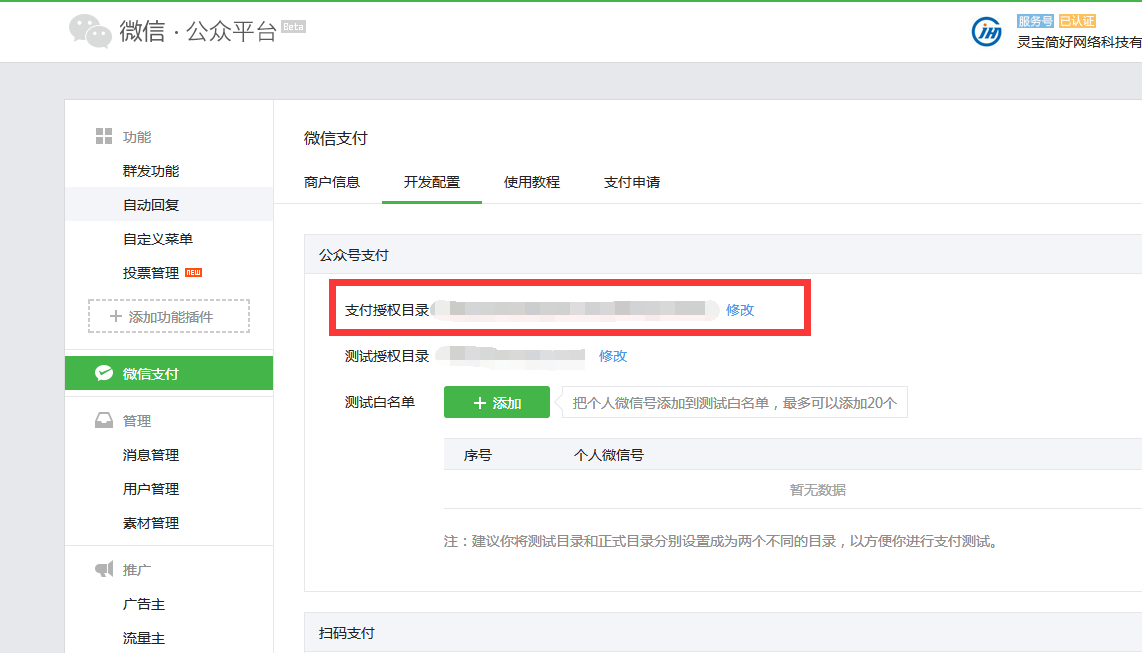Viewport: 1142px width, 653px height.
Task: Open 消息管理 in sidebar
Action: click(151, 455)
